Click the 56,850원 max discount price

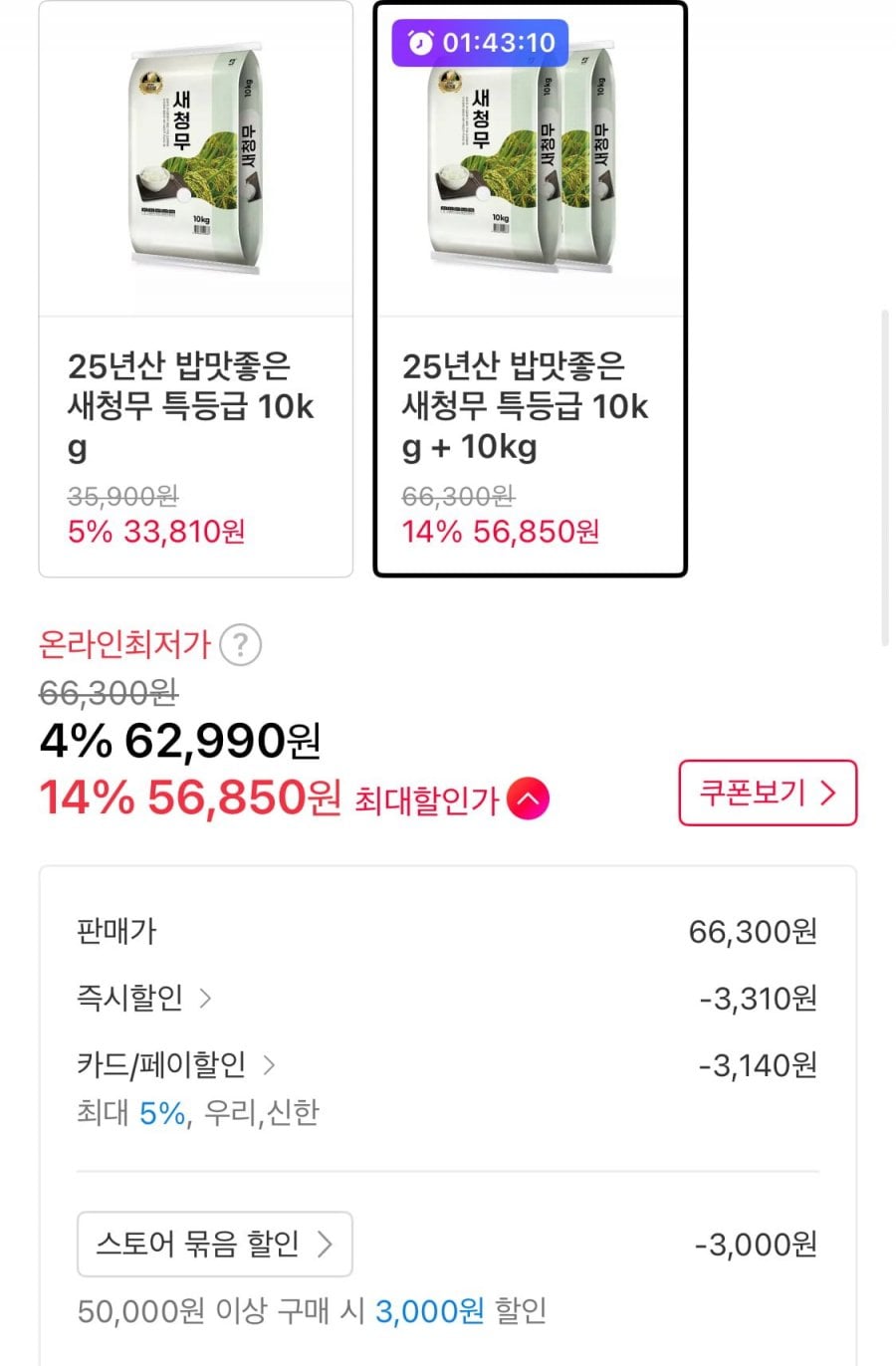(244, 797)
